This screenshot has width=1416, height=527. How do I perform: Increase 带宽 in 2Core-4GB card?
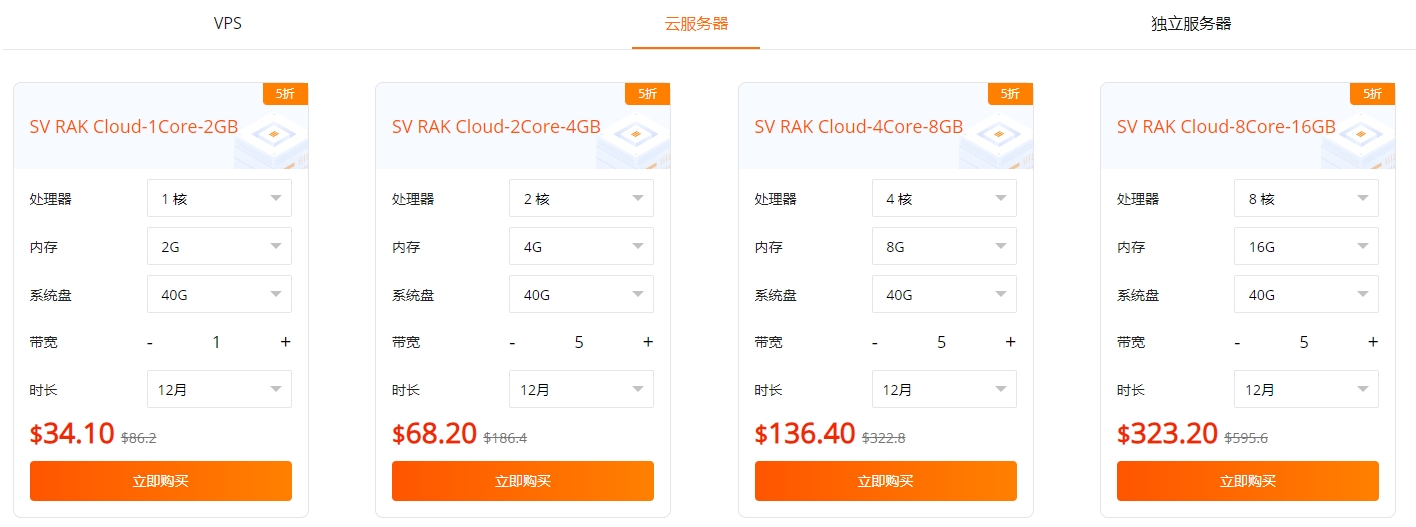[647, 342]
